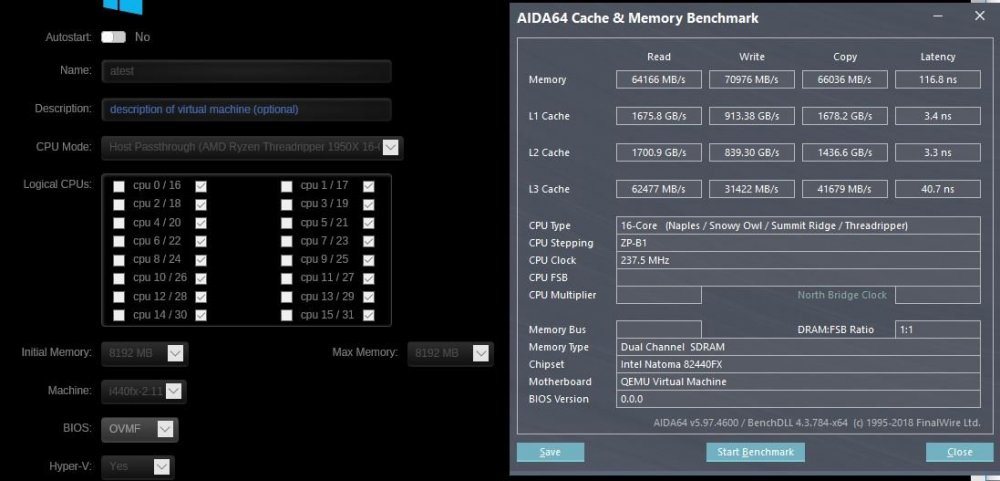1000x481 pixels.
Task: Check the cpu 15 checkbox
Action: pyautogui.click(x=286, y=315)
